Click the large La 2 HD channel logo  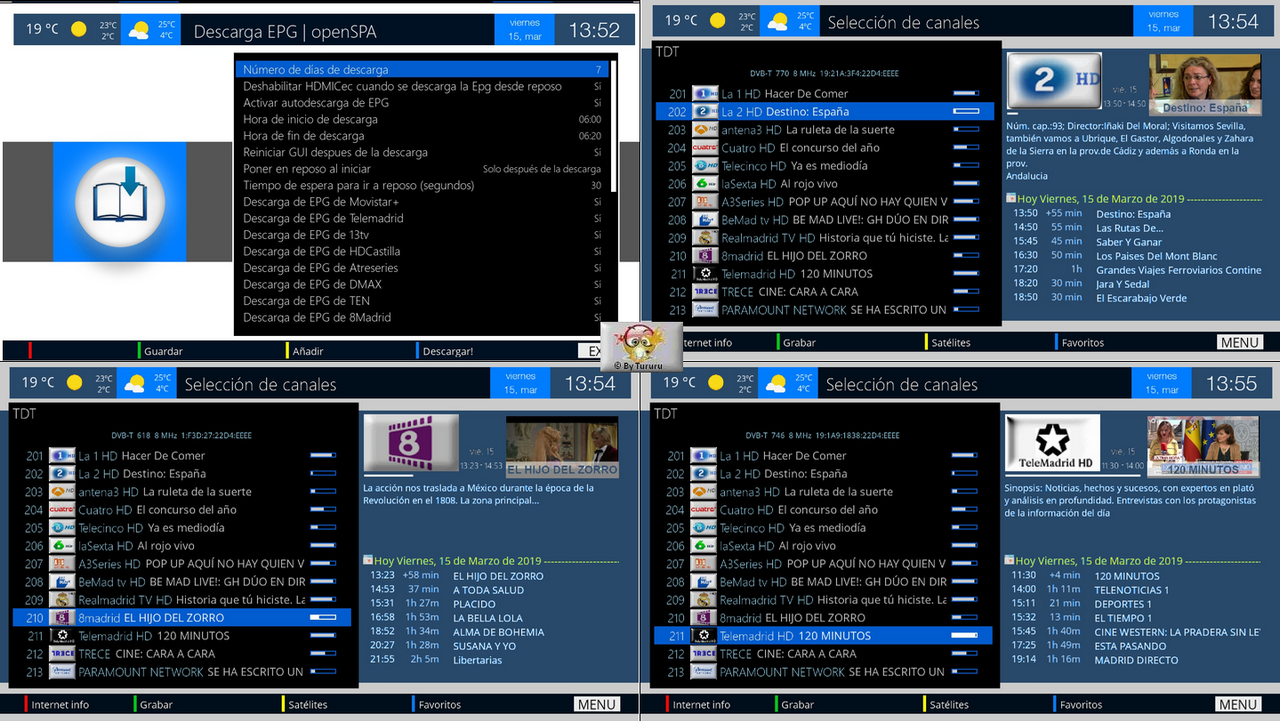(1053, 81)
